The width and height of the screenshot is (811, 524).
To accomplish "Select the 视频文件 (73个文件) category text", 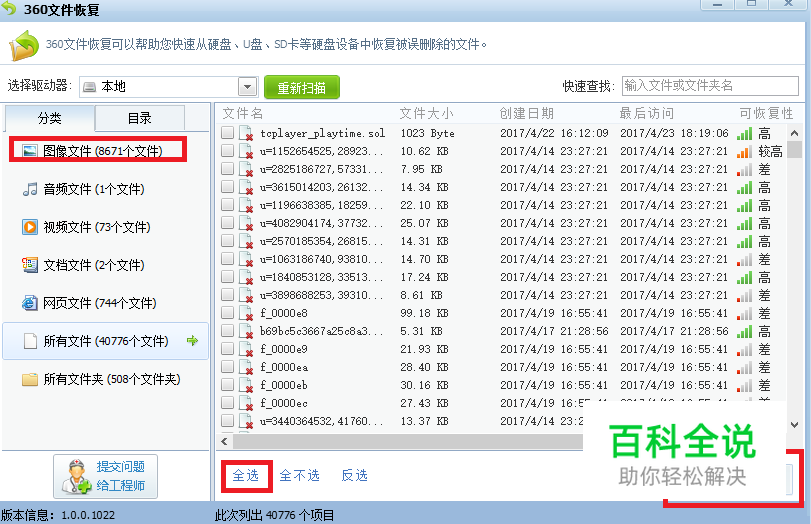I will 97,227.
